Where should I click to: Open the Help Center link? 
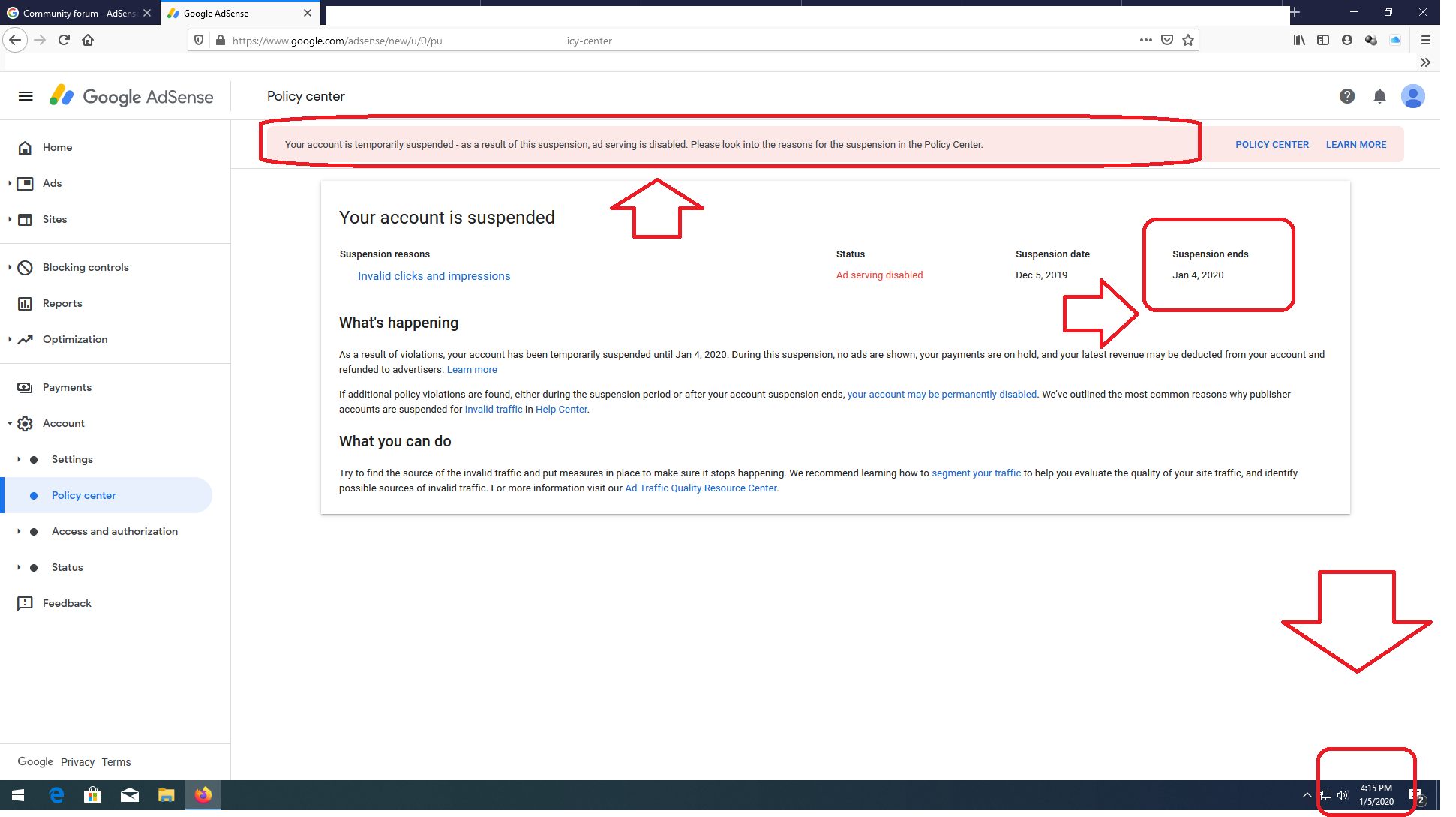pos(561,409)
